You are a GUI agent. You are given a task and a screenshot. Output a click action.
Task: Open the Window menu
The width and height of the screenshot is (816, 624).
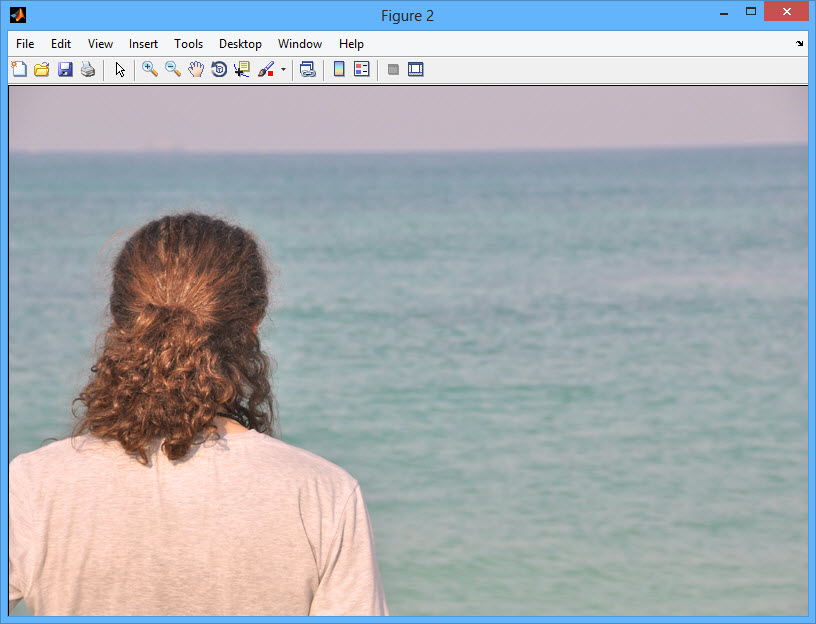pos(300,44)
